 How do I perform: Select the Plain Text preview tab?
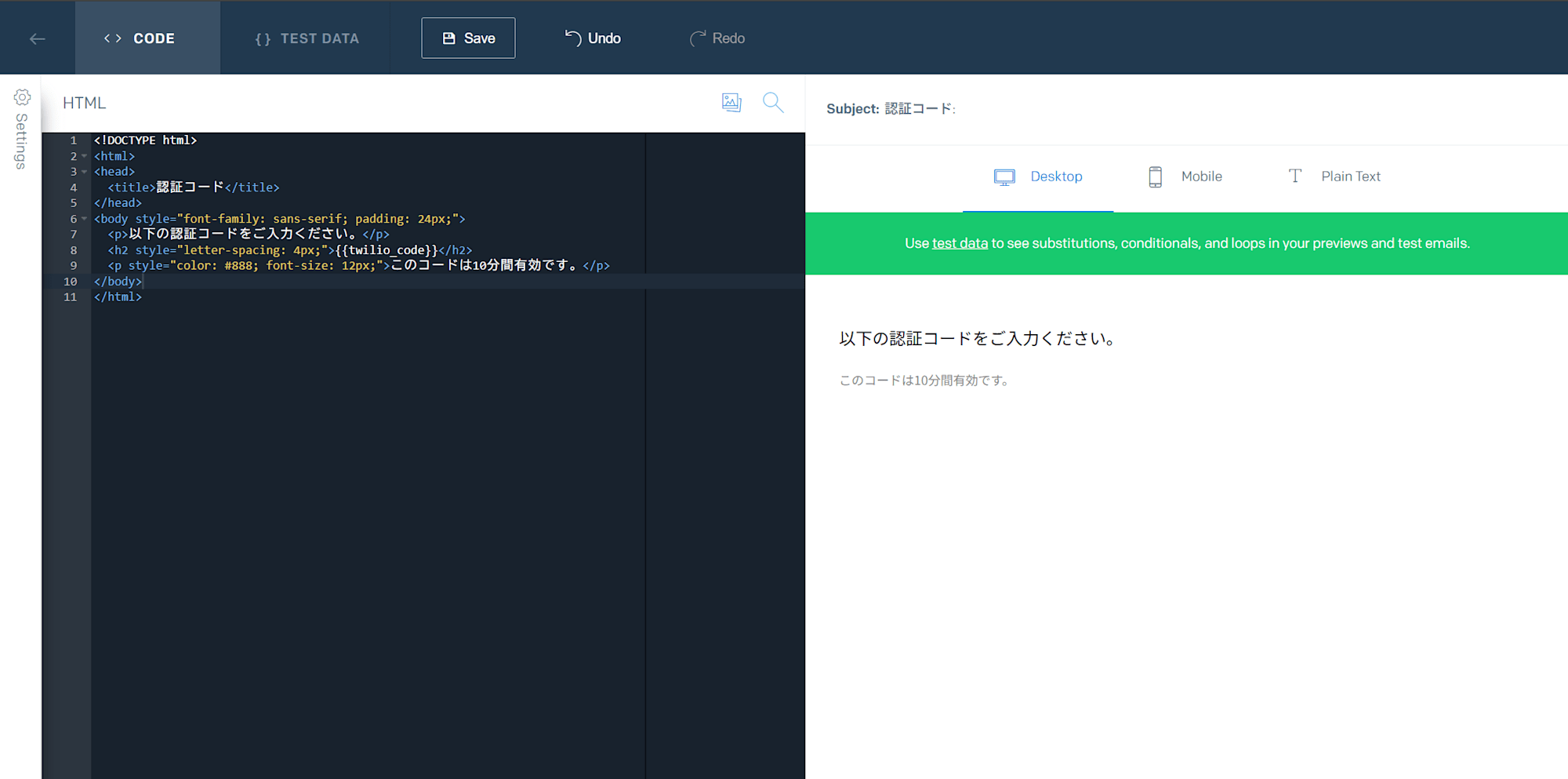coord(1334,177)
